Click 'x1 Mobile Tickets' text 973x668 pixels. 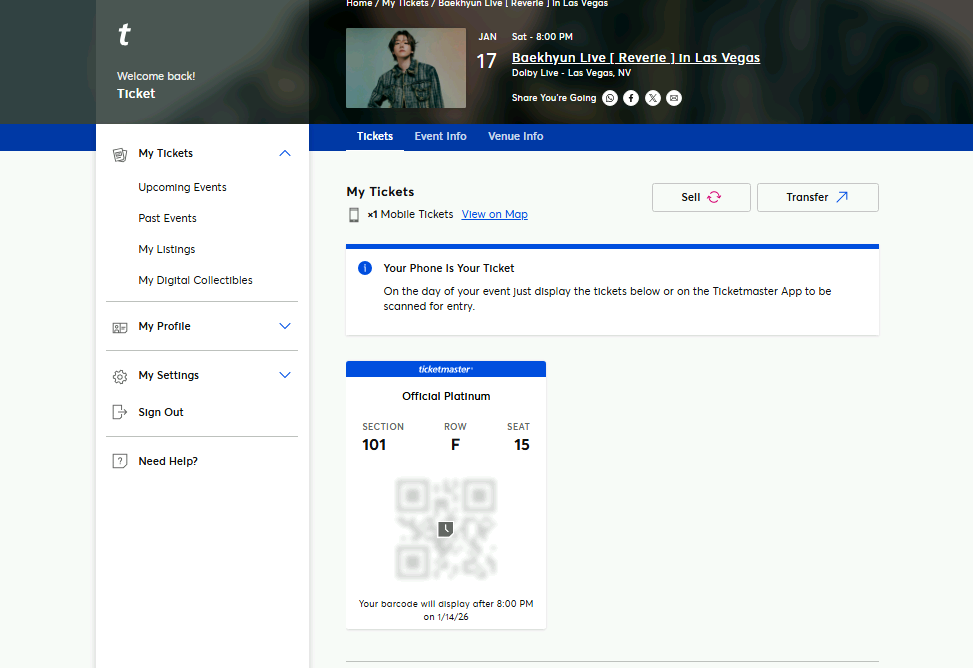pyautogui.click(x=410, y=214)
